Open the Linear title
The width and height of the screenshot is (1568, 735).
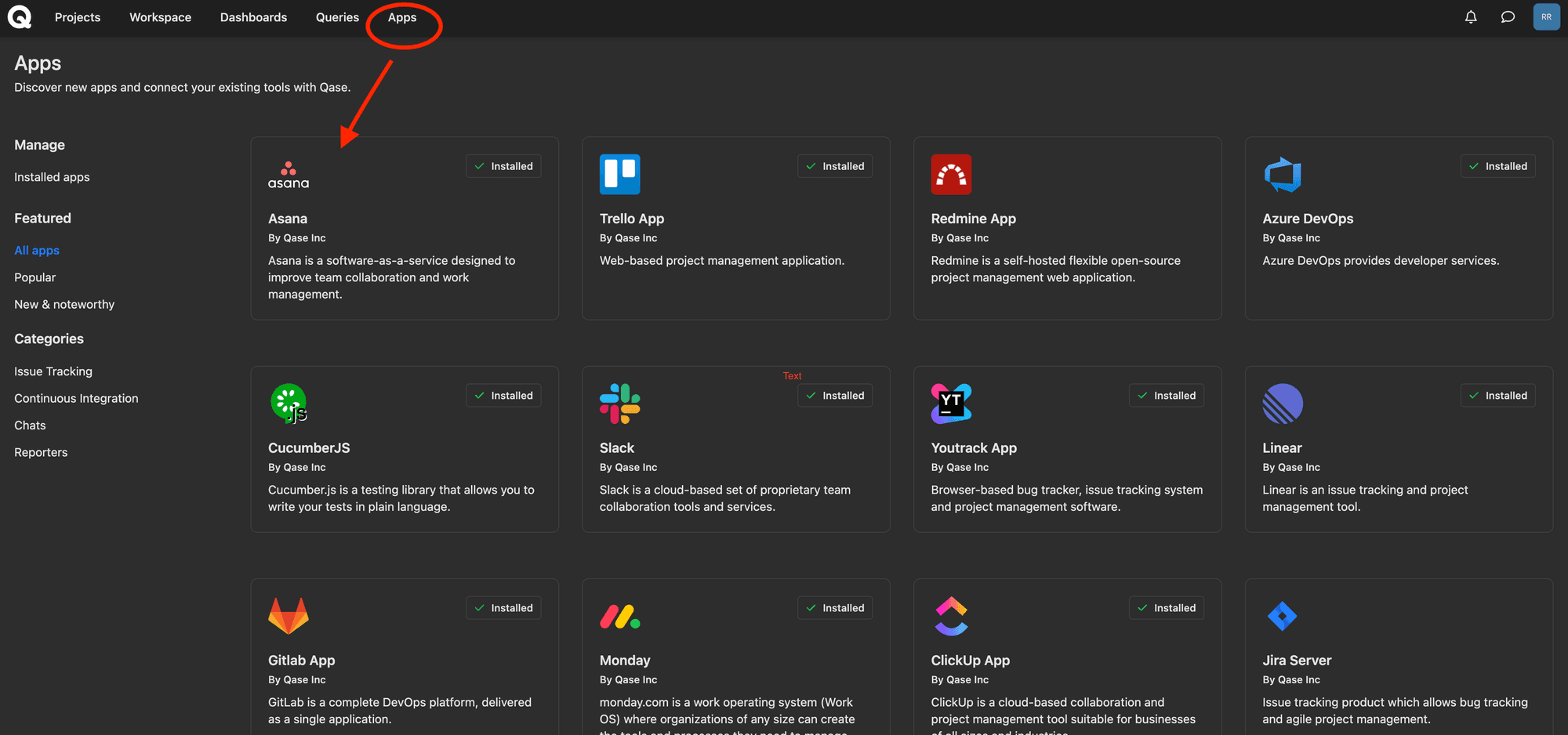coord(1282,448)
